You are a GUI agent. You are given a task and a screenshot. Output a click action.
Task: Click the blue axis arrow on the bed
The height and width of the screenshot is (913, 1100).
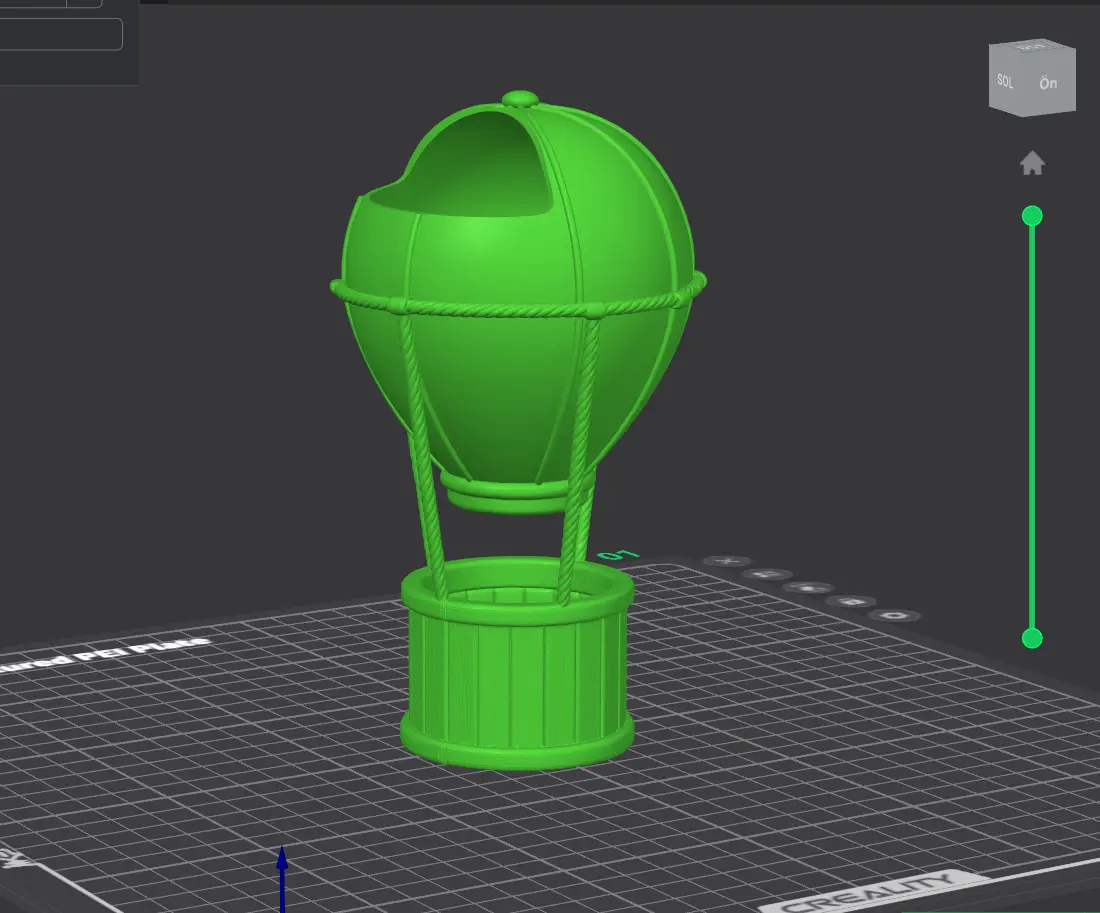pyautogui.click(x=282, y=879)
